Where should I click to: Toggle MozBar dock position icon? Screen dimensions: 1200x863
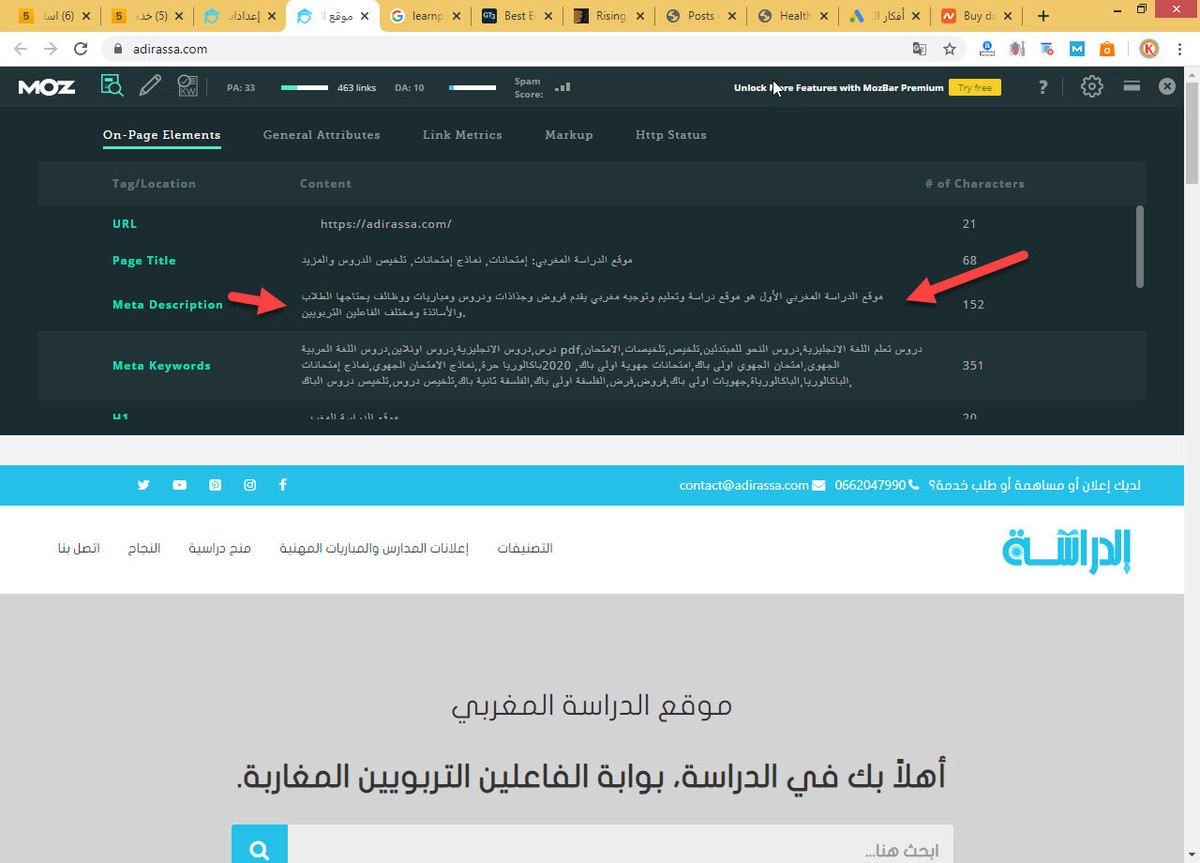click(x=1132, y=86)
